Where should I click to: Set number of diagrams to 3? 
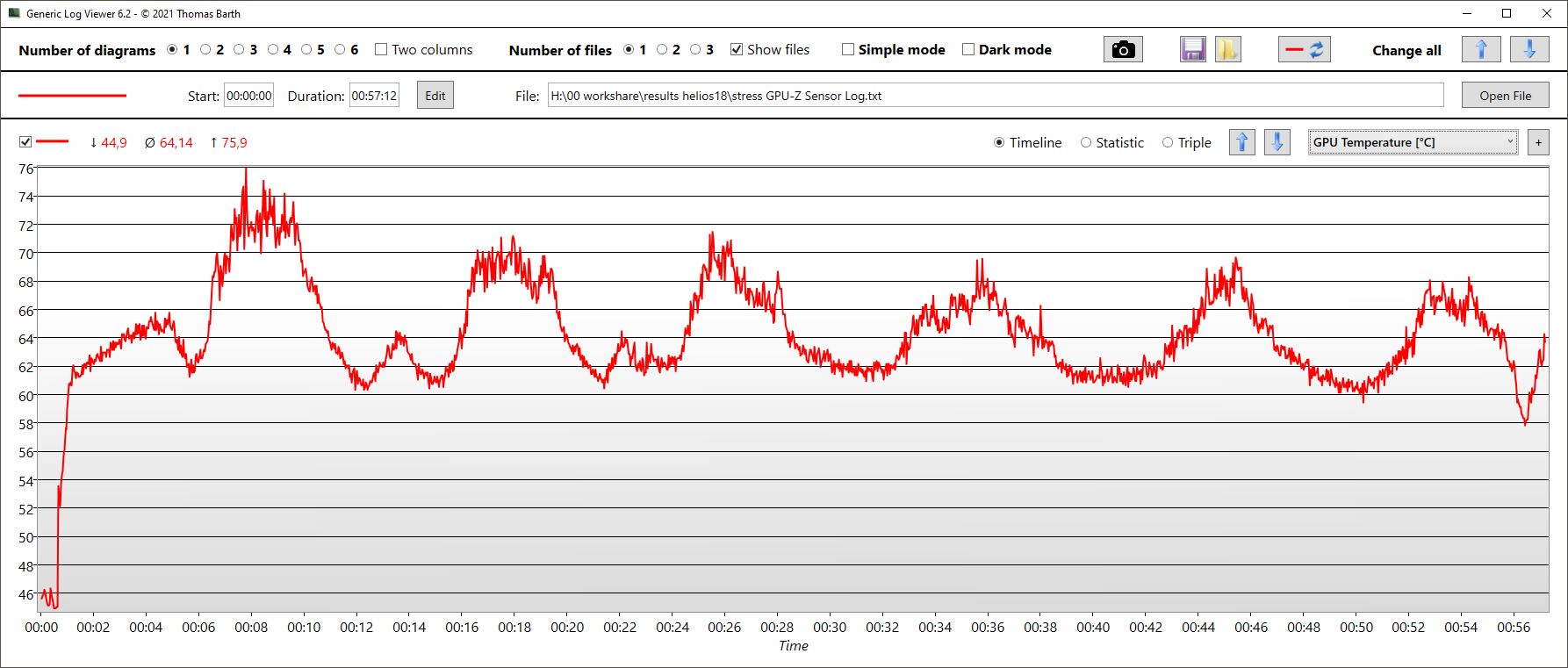(x=239, y=50)
